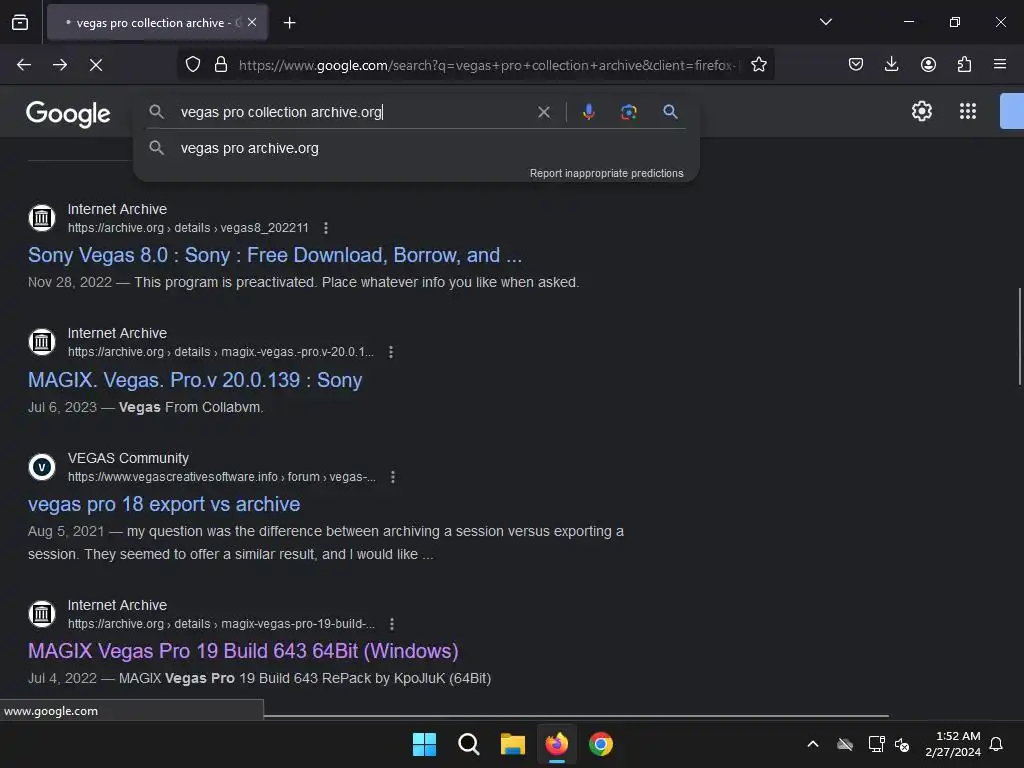Click "Internet Archive" name above Sony Vegas 8.0
Viewport: 1024px width, 768px height.
coord(118,209)
